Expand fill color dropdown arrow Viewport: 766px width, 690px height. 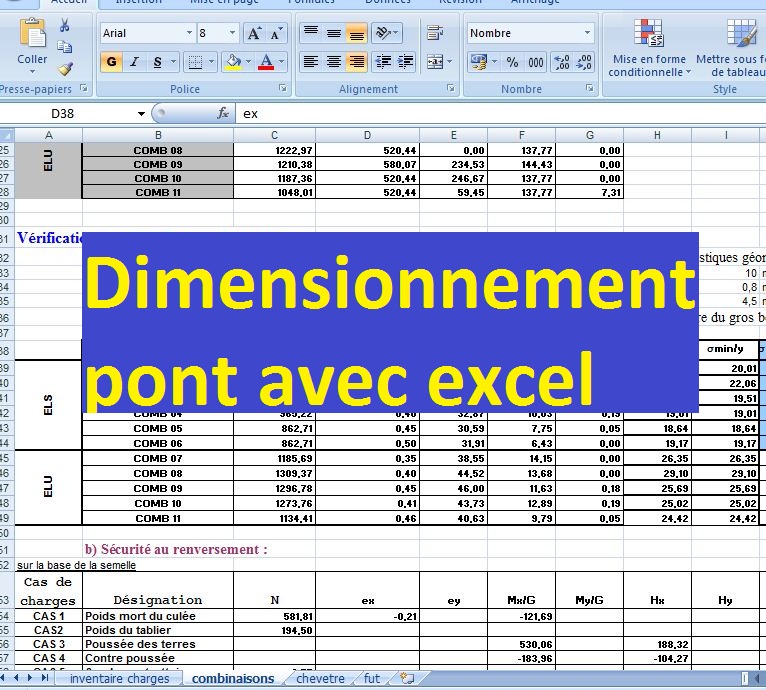248,62
